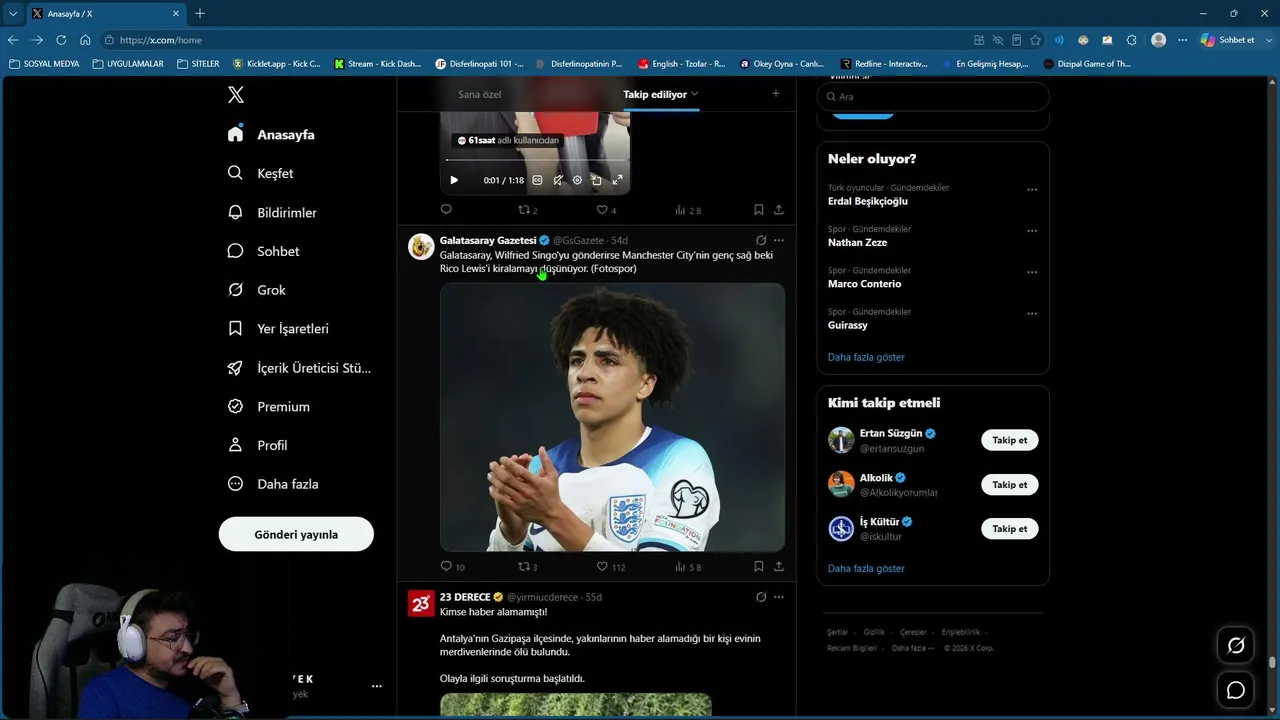Open the floating chat messages button
Screen dimensions: 1280x720
point(1236,690)
